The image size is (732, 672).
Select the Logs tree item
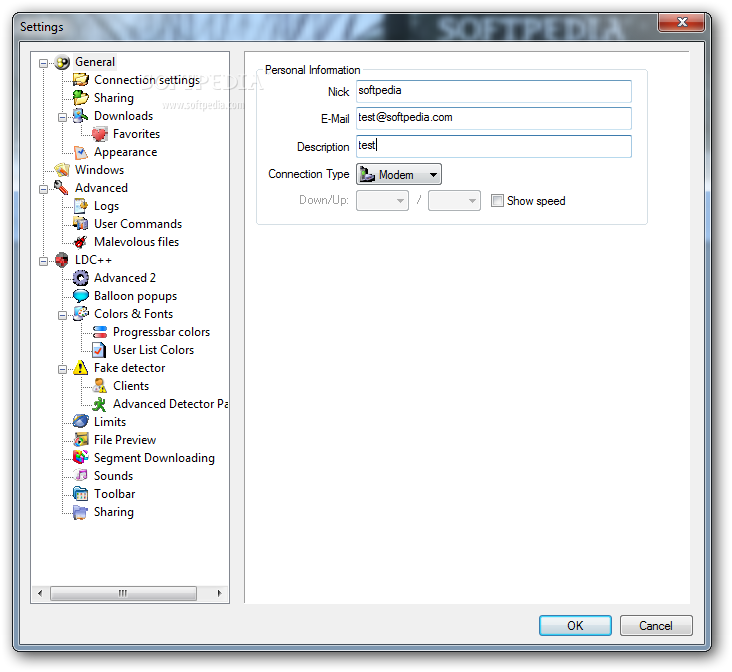106,206
